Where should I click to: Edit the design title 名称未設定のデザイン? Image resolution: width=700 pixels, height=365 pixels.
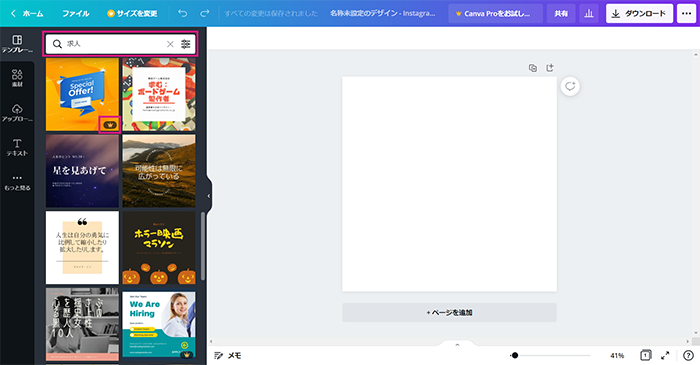[x=383, y=13]
